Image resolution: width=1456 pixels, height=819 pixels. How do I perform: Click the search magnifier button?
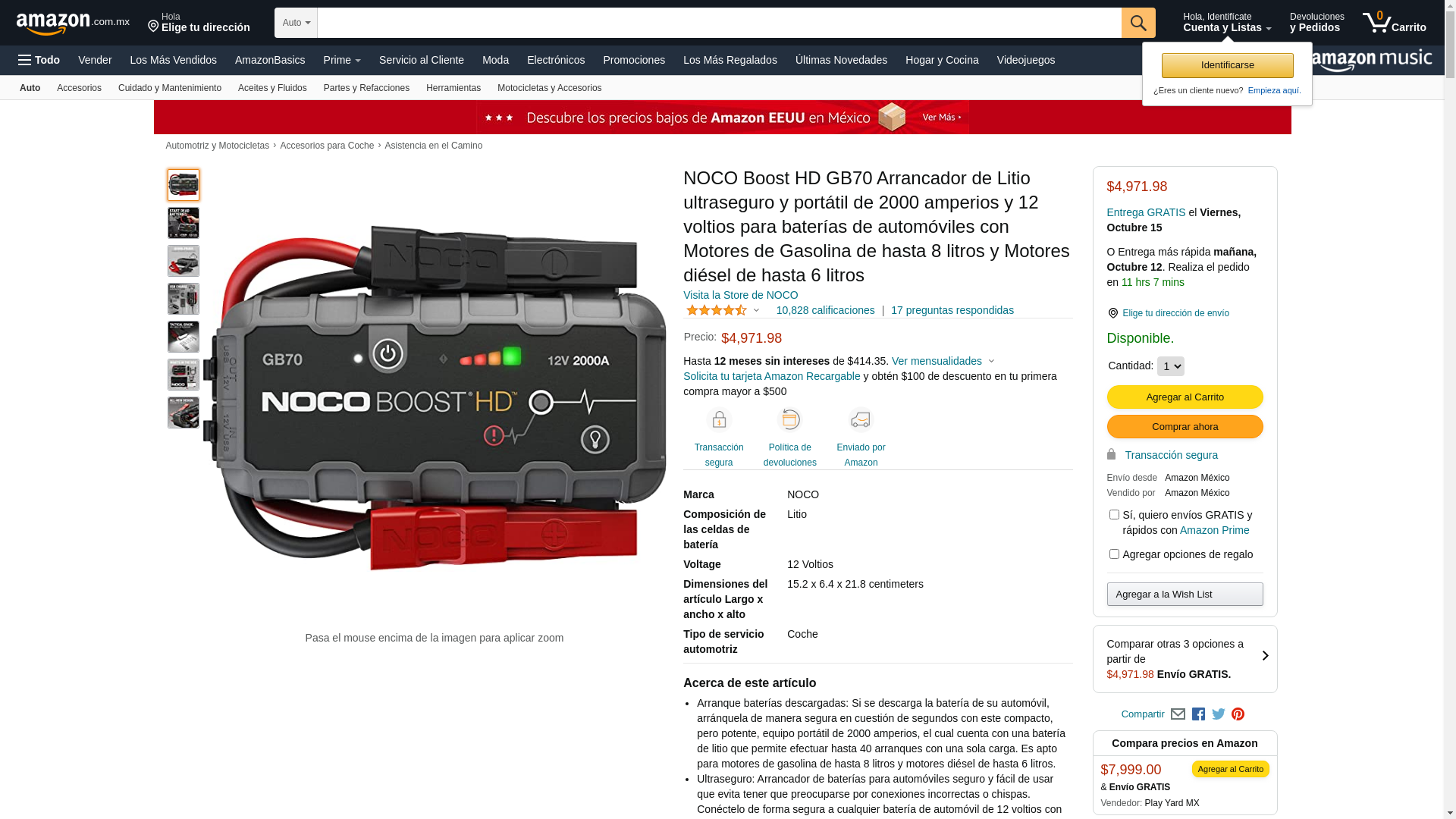click(x=1138, y=23)
